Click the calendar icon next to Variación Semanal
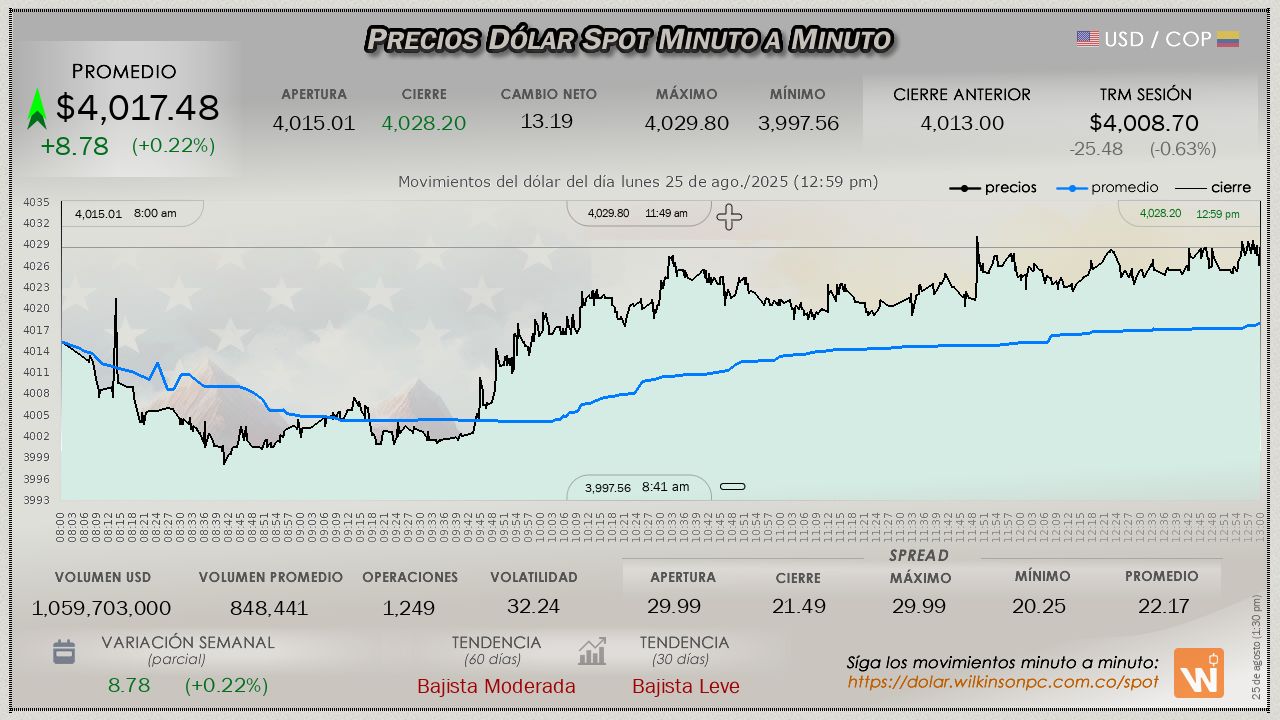 (x=64, y=652)
